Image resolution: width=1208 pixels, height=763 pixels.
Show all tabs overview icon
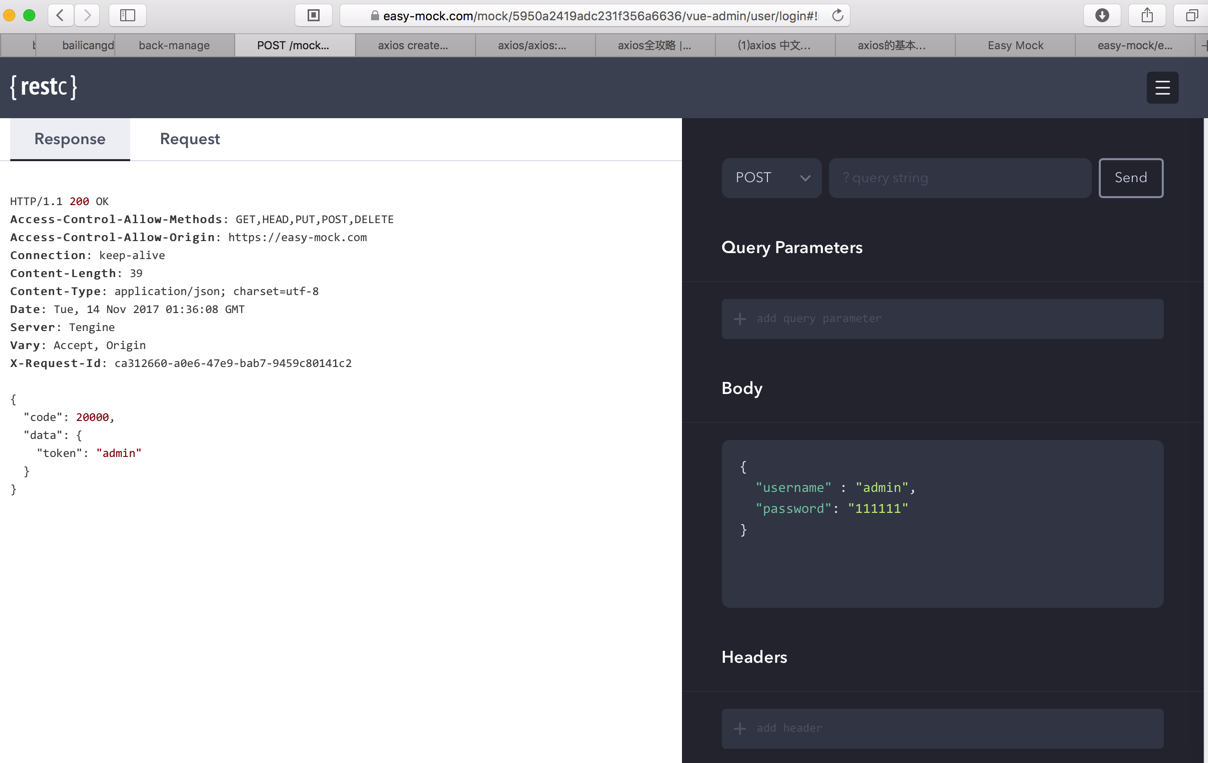(1191, 15)
